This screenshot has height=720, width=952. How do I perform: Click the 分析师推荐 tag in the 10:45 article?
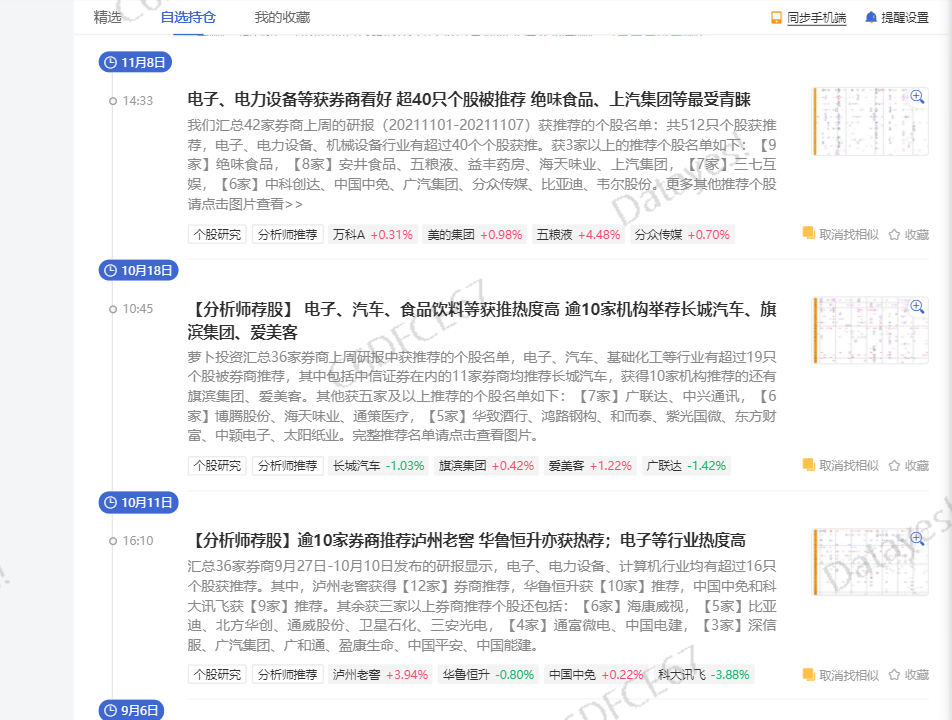(287, 466)
